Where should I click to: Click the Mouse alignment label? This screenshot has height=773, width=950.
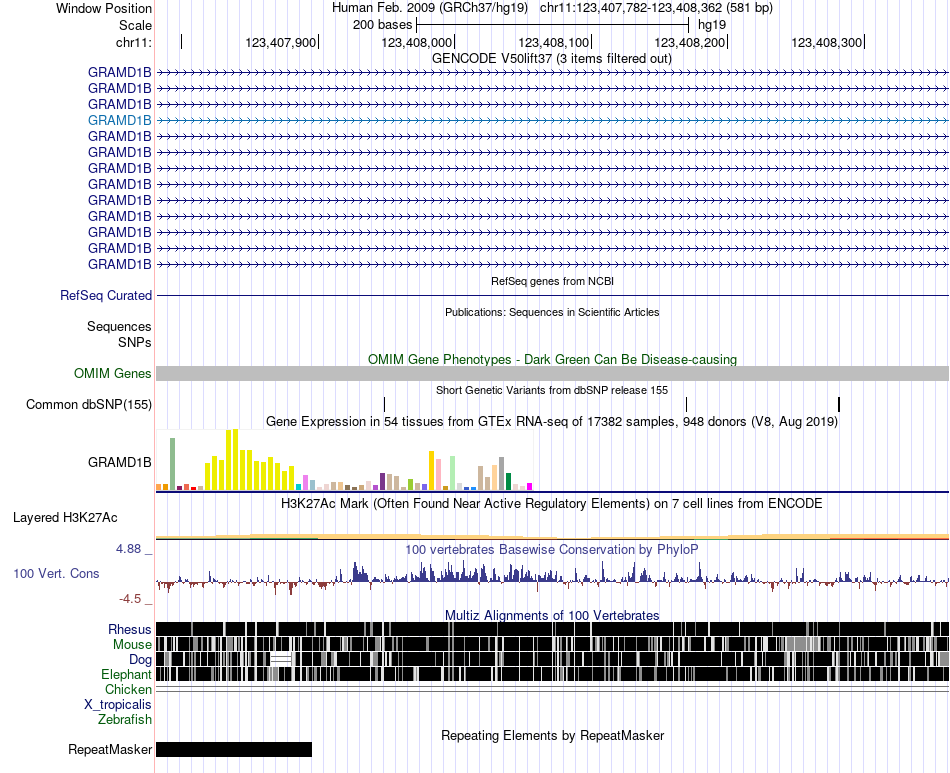point(132,645)
